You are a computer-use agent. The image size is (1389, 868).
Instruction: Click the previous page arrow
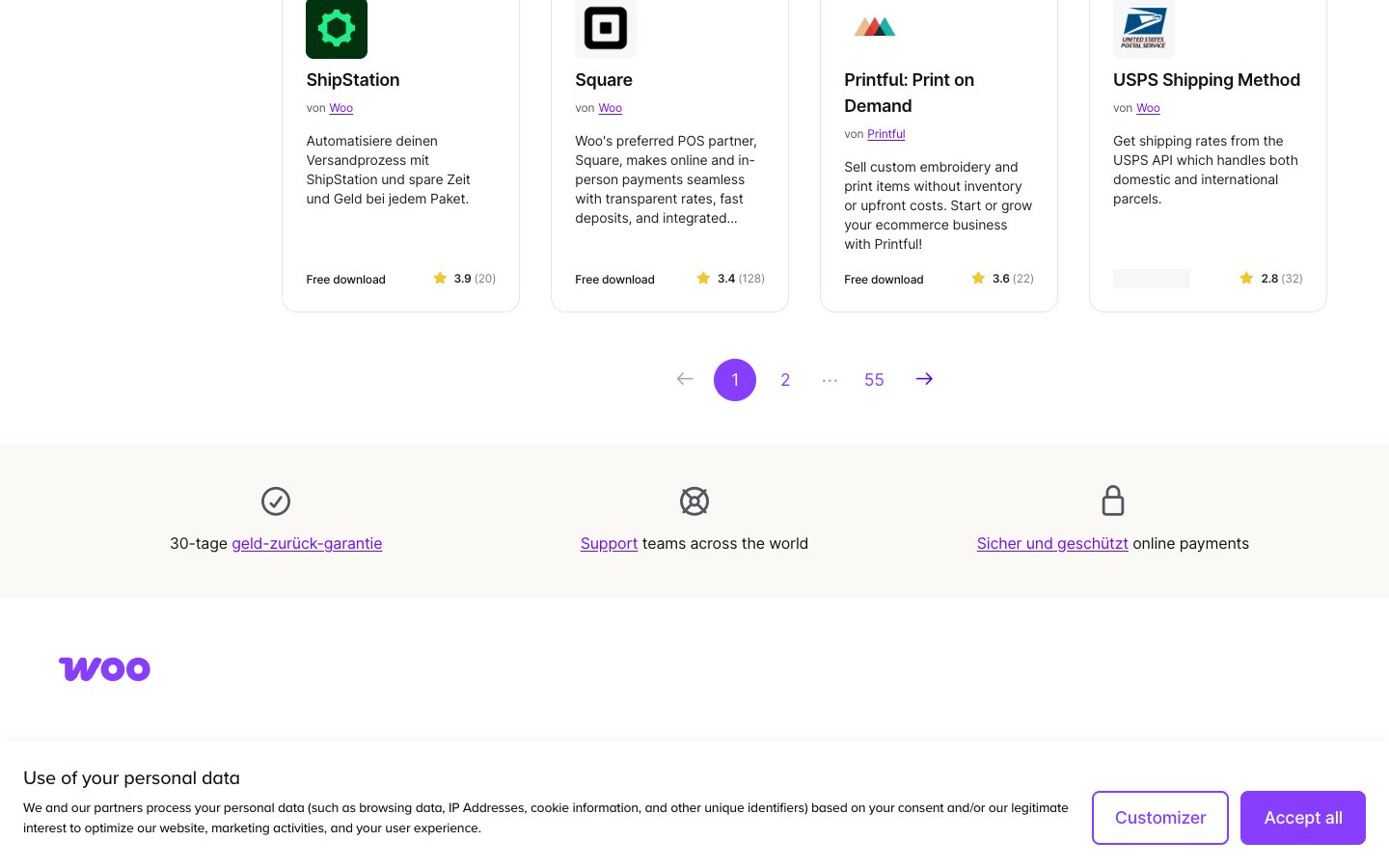pyautogui.click(x=685, y=379)
